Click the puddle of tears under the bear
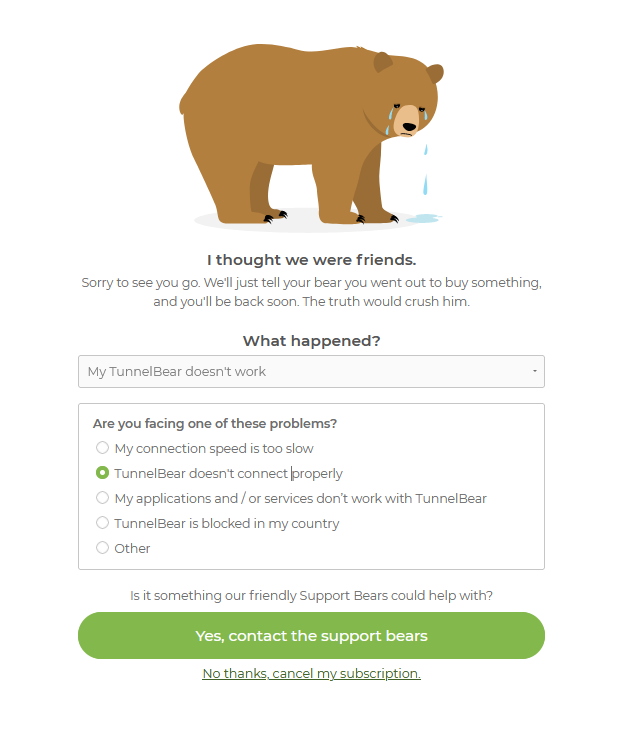 [x=423, y=218]
